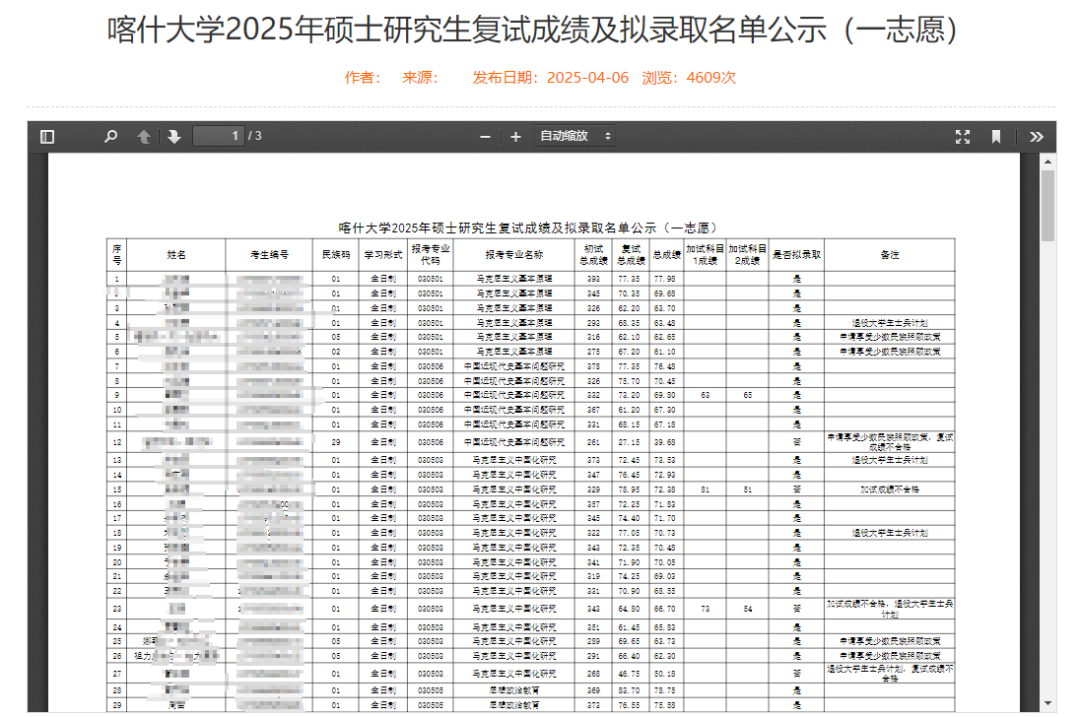Click the PDF document title line

coord(528,227)
